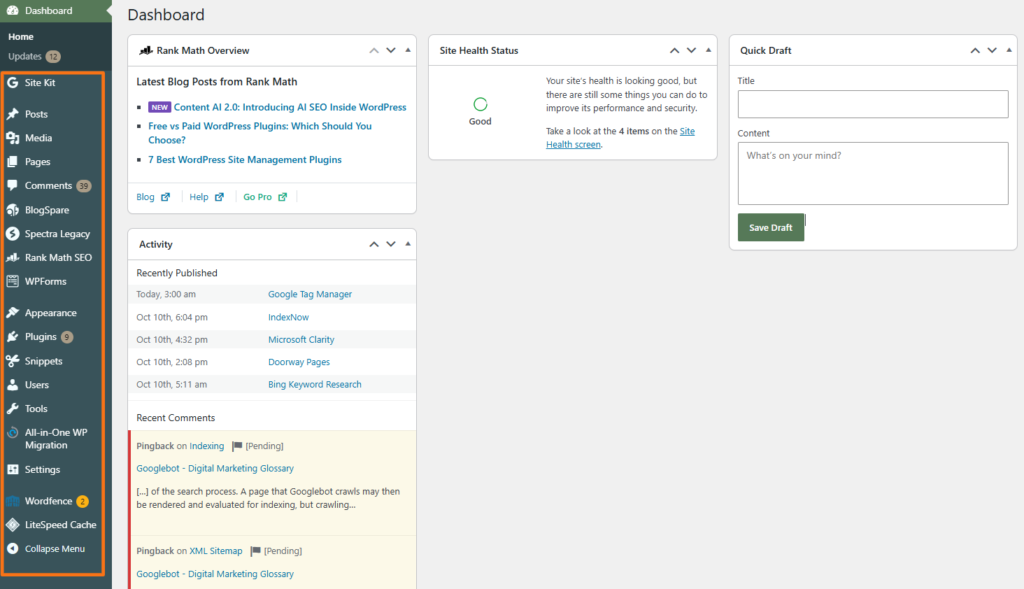Click the Comments 39 count badge
1024x589 pixels.
[84, 186]
